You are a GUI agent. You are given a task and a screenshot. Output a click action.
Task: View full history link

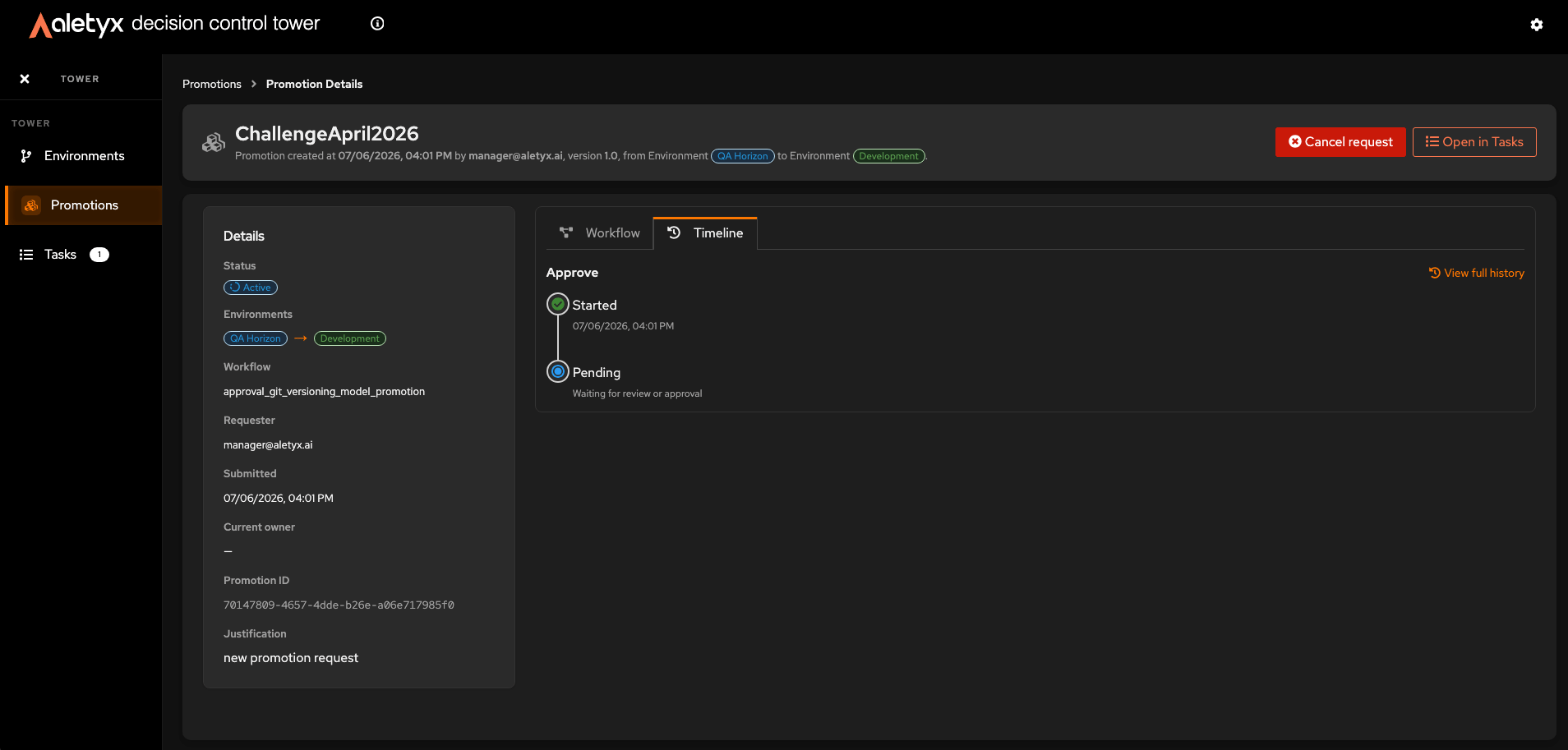(1476, 273)
